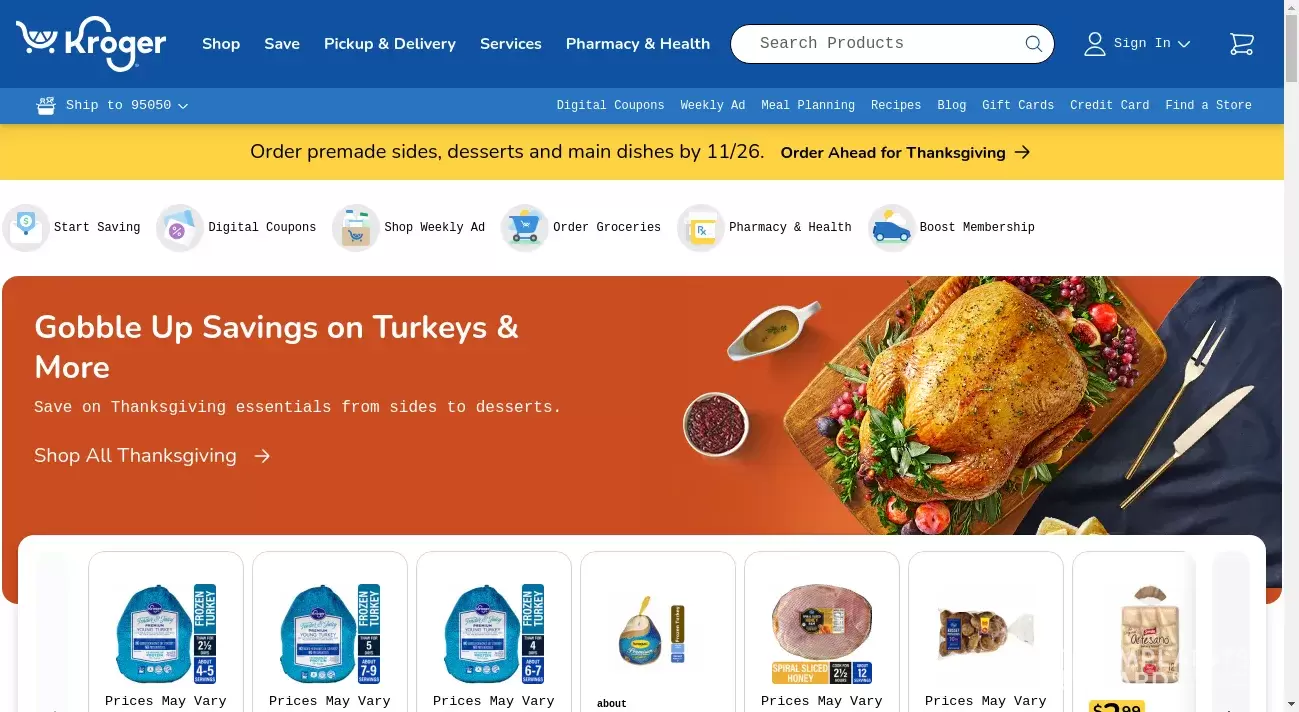
Task: Open Pharmacy & Health Rx icon
Action: [700, 228]
